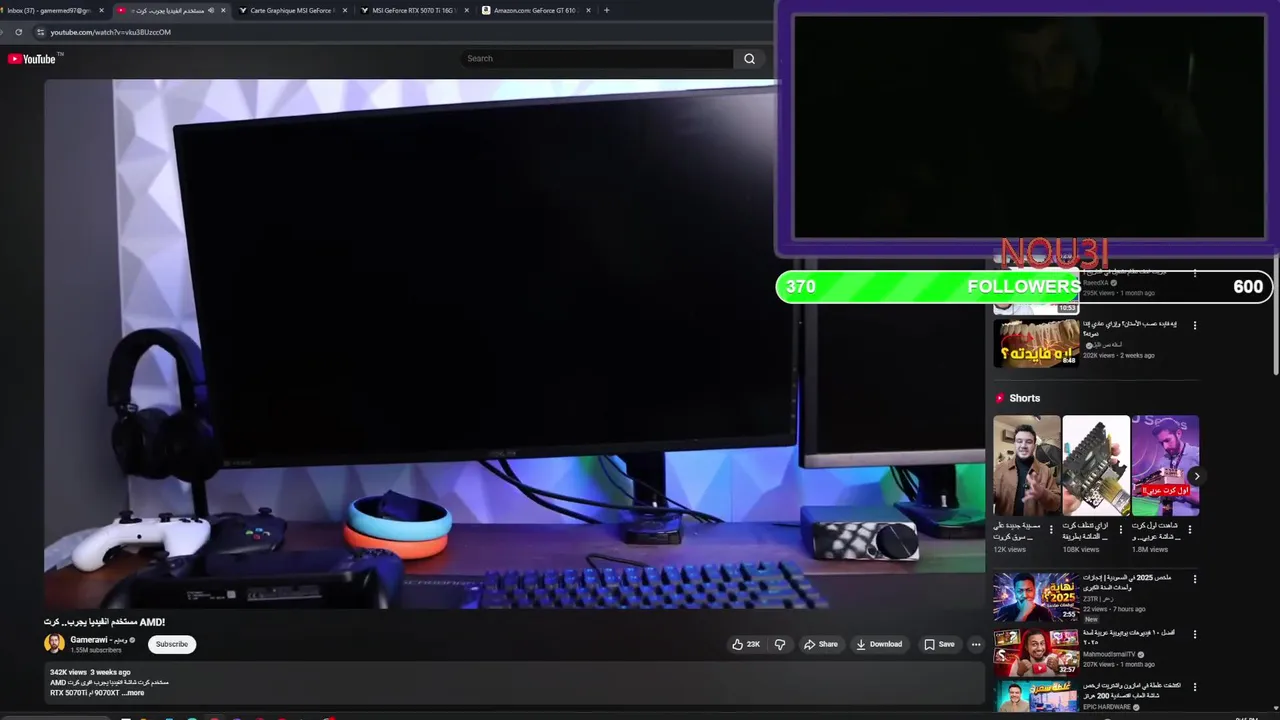The height and width of the screenshot is (720, 1280).
Task: Open the Short with 108K views
Action: (x=1096, y=465)
